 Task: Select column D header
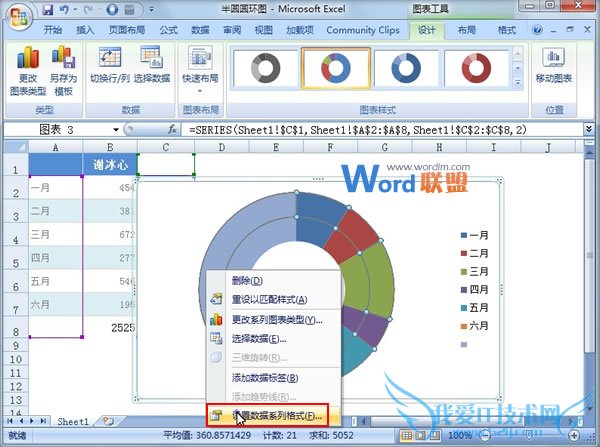pos(222,147)
